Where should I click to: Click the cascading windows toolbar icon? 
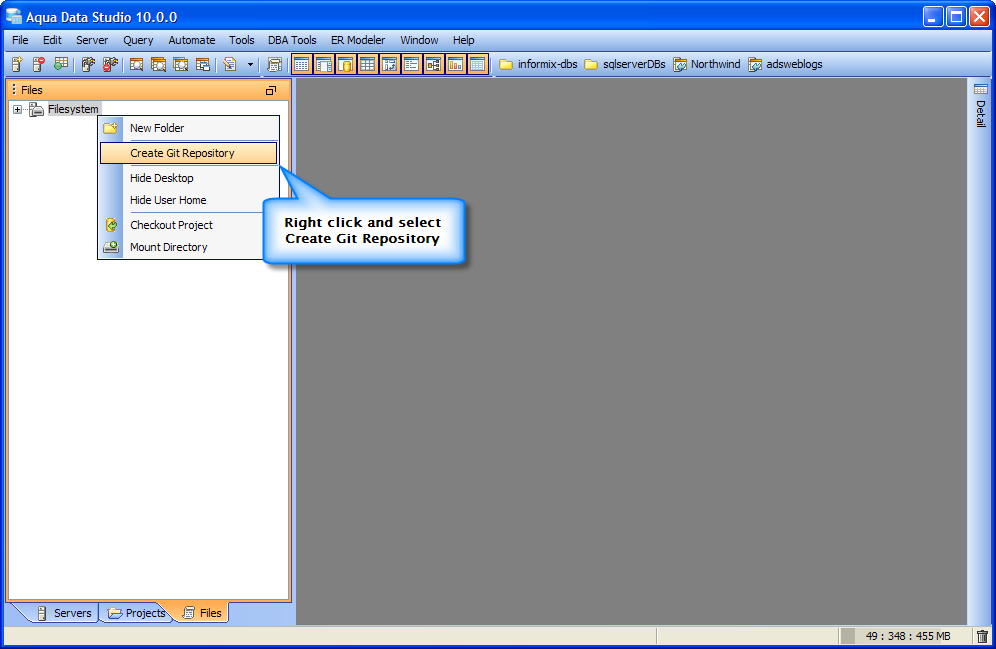(x=203, y=64)
